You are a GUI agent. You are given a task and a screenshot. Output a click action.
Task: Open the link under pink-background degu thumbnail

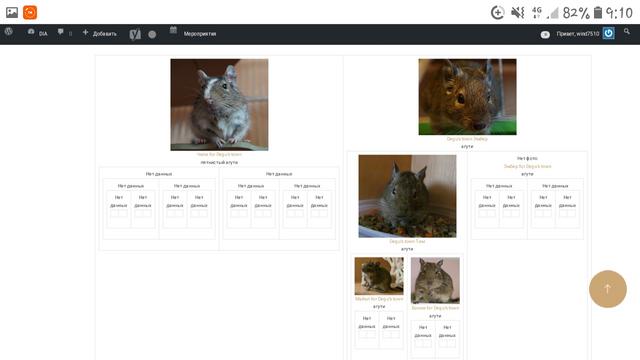(x=435, y=308)
